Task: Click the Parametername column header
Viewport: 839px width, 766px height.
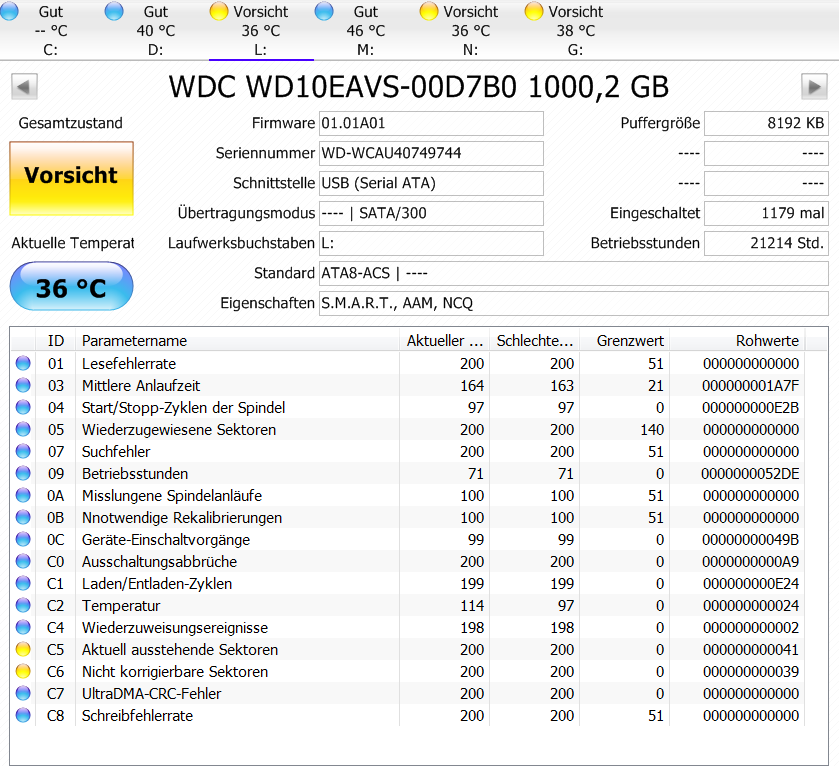Action: (x=237, y=341)
